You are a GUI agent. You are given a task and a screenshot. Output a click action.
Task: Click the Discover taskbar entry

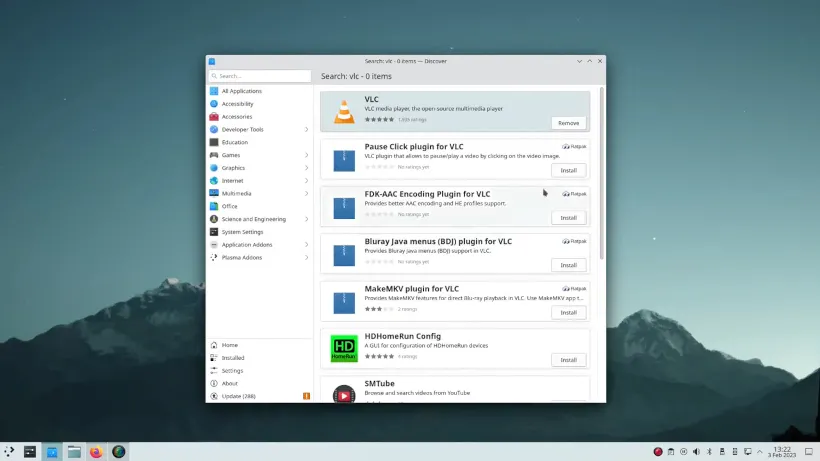point(52,452)
